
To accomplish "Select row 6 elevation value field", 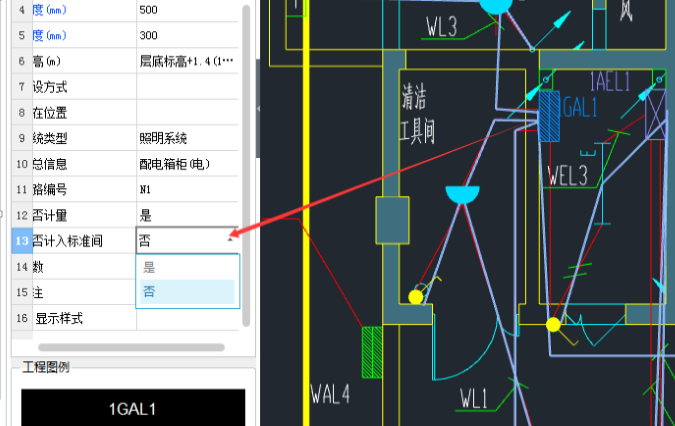I will coord(187,61).
